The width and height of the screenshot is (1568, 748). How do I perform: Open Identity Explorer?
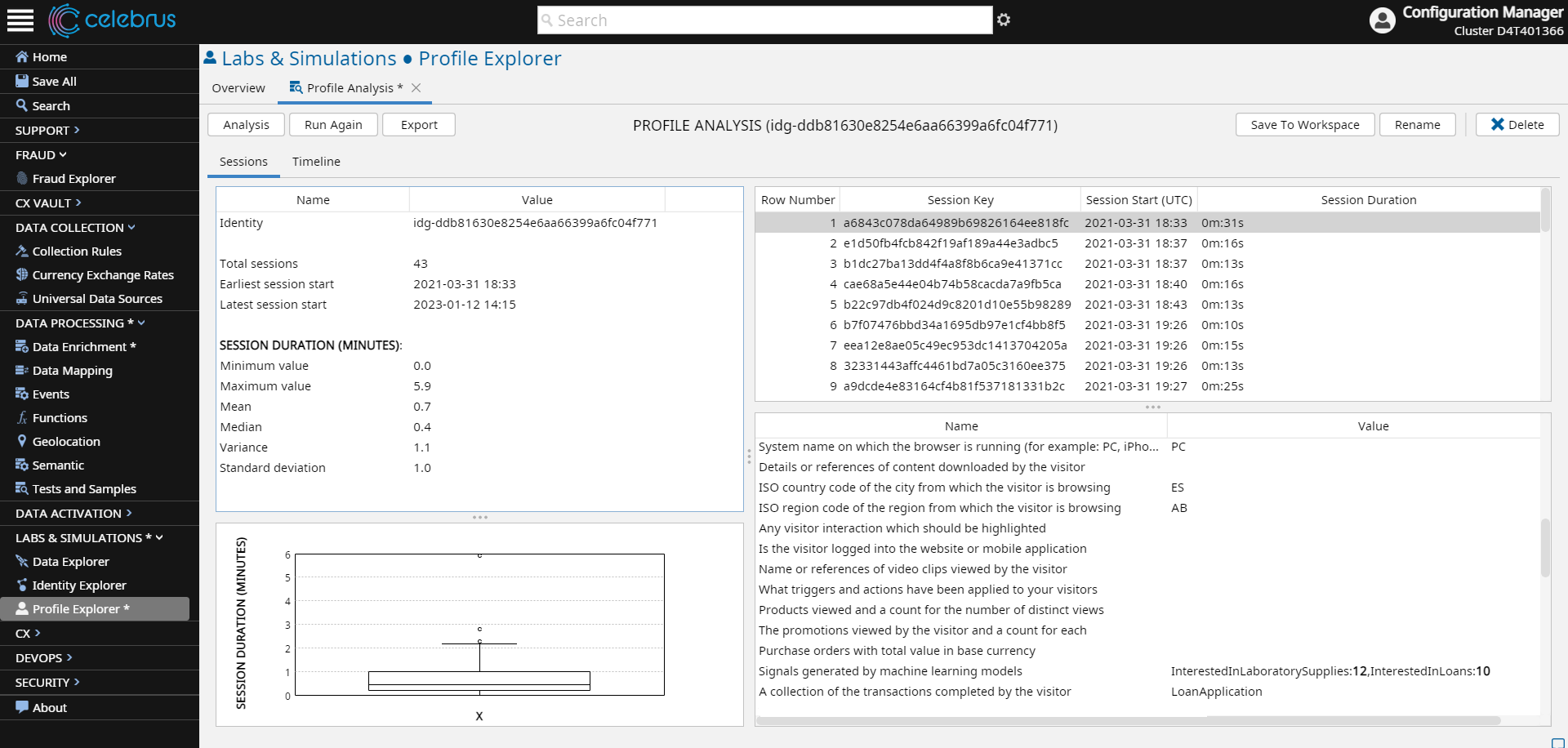point(78,585)
